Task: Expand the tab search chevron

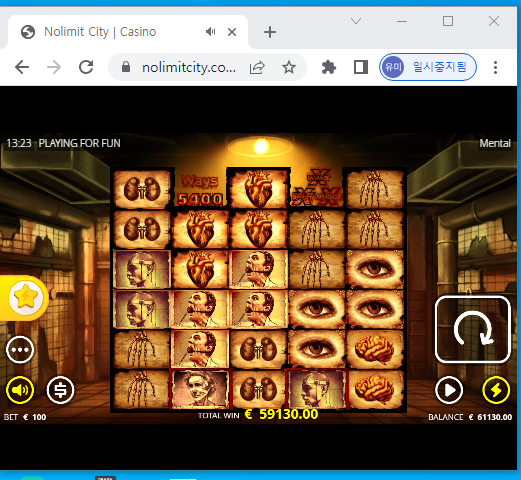Action: tap(356, 21)
